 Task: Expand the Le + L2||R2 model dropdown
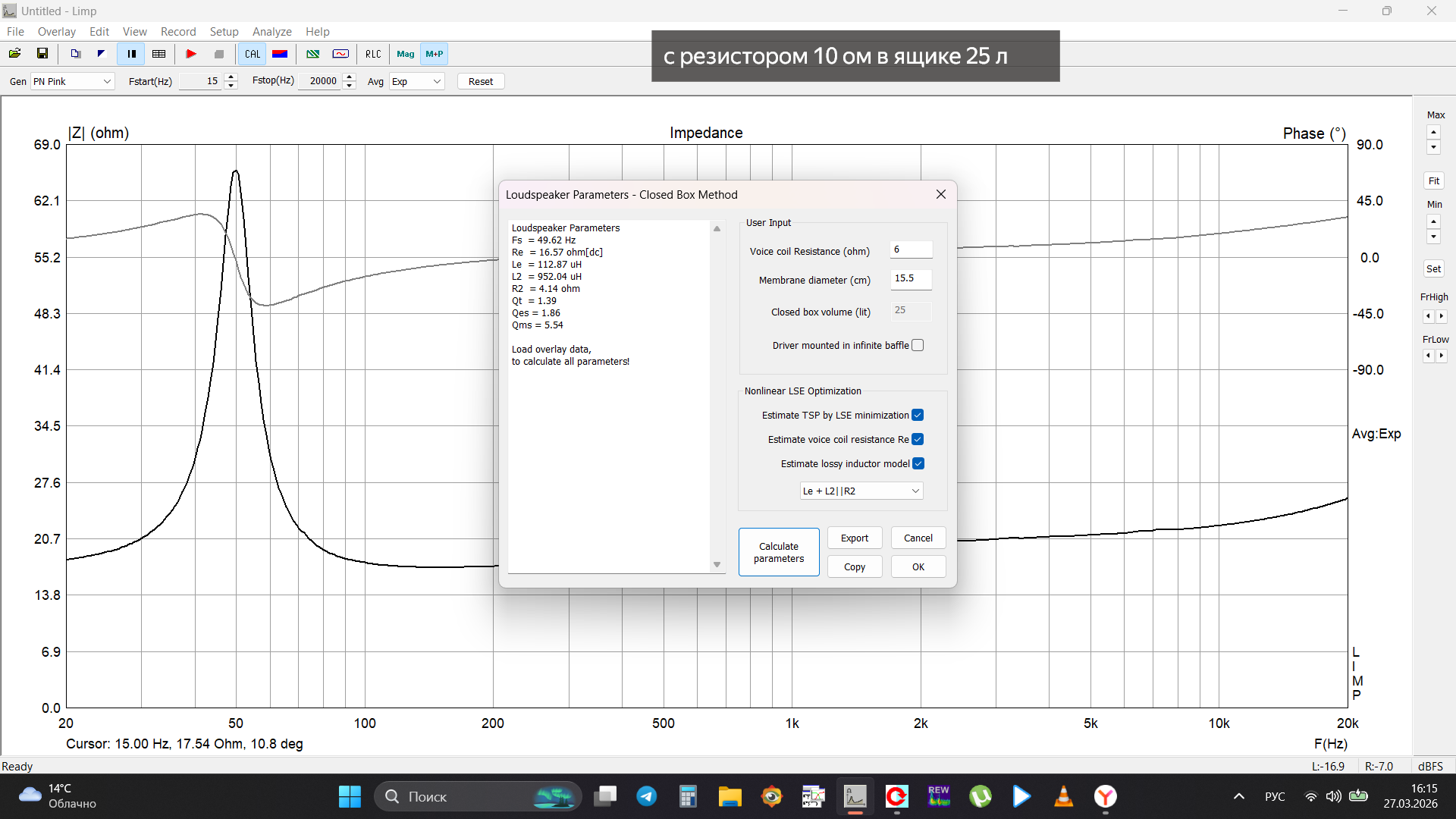861,491
